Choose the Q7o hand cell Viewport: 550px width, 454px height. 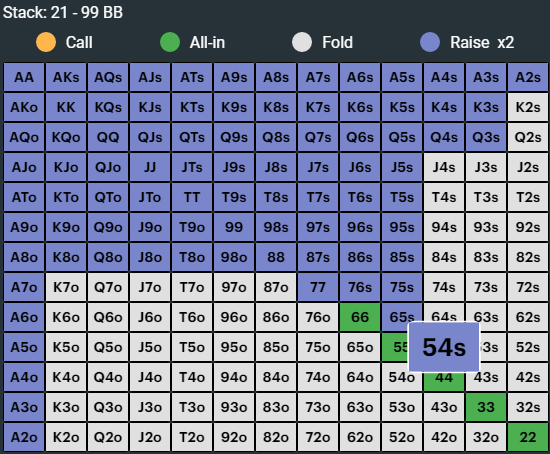(108, 287)
